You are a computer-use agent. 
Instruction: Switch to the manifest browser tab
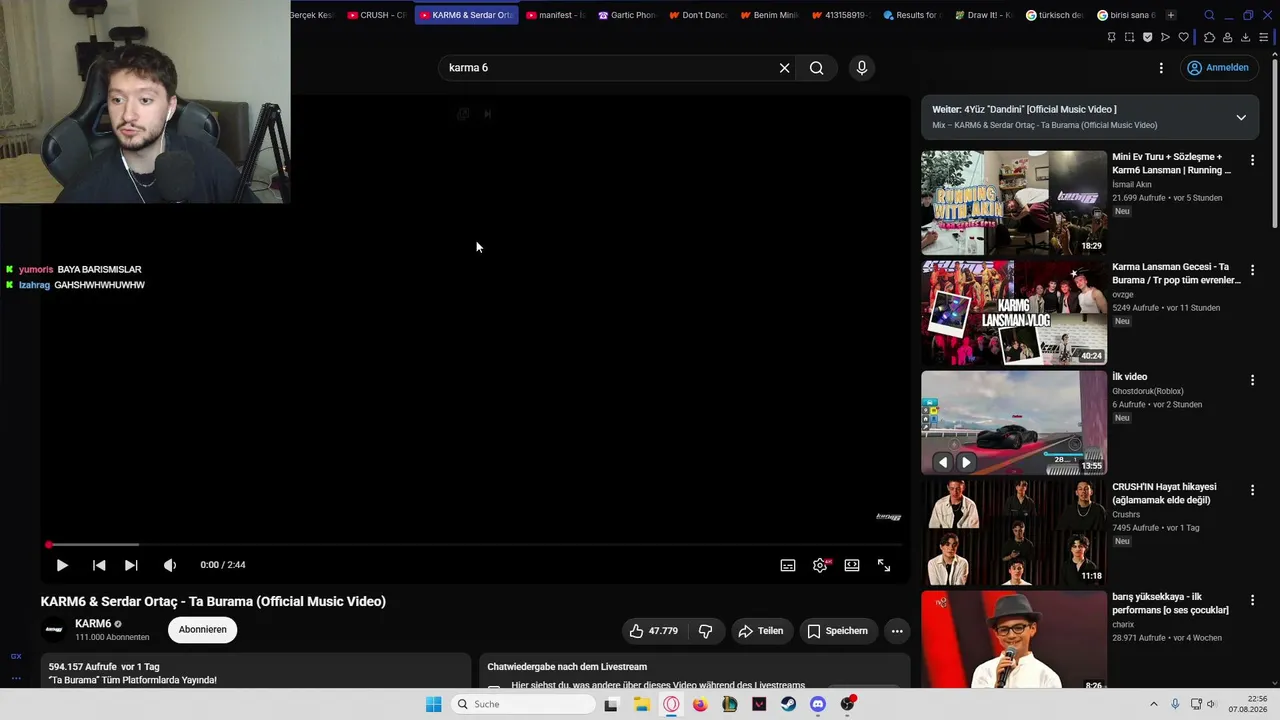click(x=555, y=15)
